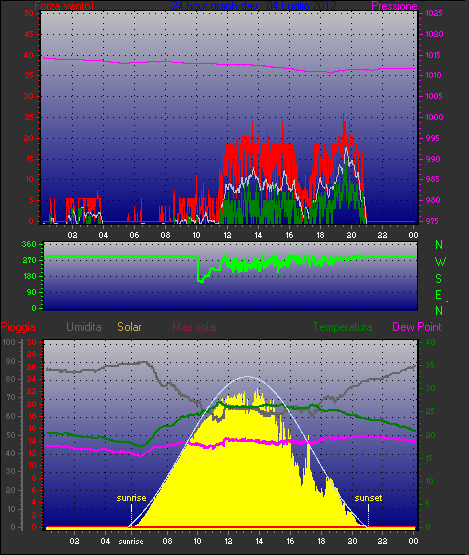Click the grey 'Umidita' legend label
Viewport: 469px width, 555px height.
point(84,327)
